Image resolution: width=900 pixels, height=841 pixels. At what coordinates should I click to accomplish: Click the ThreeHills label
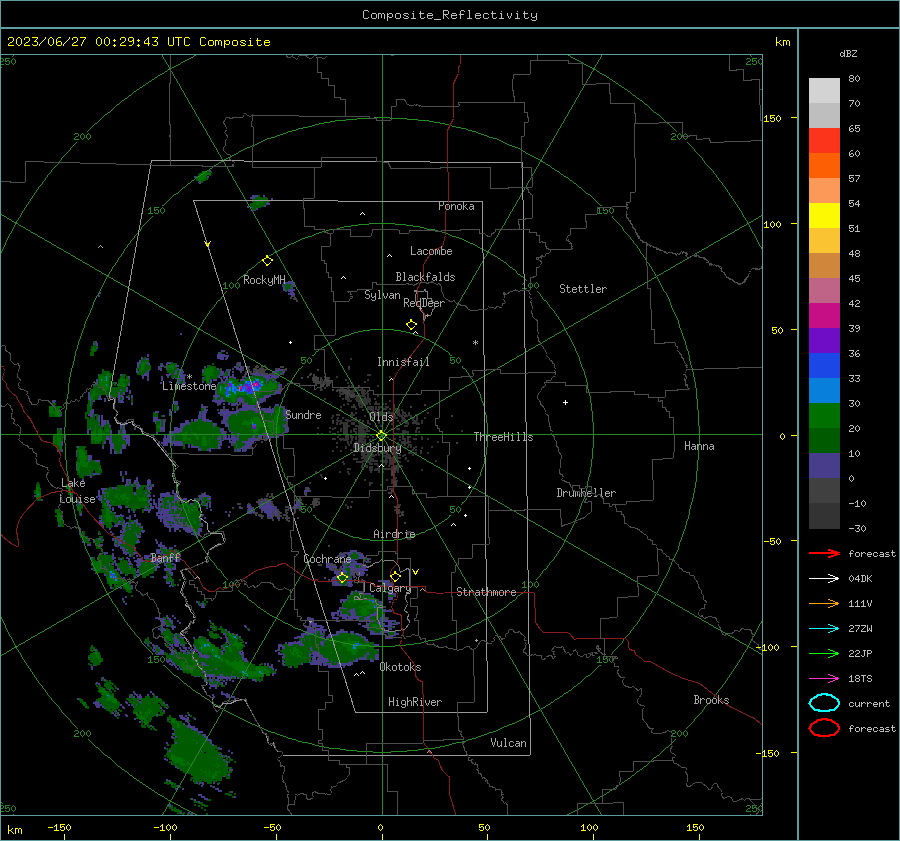tap(503, 437)
